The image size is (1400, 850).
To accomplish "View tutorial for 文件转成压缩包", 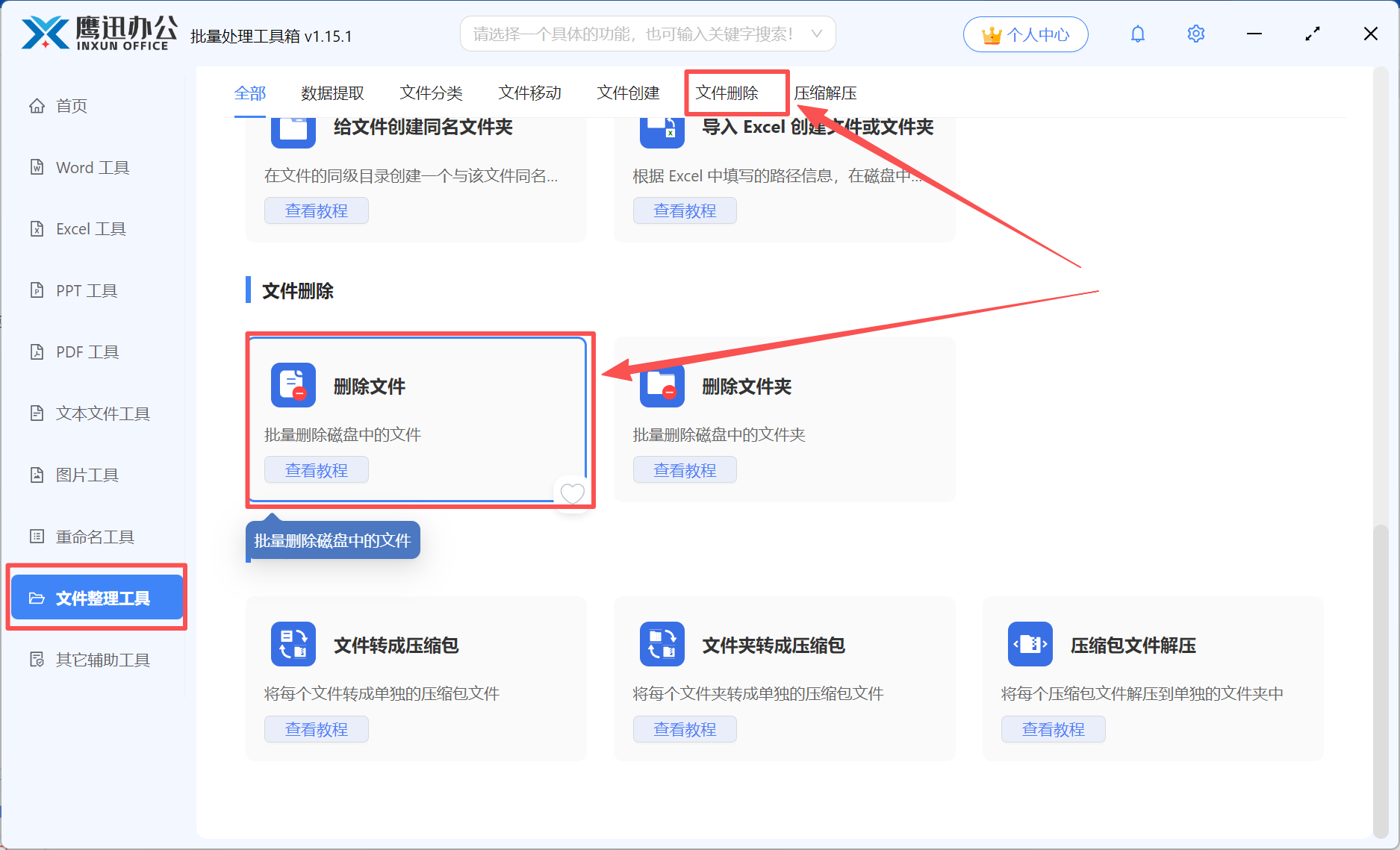I will click(x=317, y=729).
